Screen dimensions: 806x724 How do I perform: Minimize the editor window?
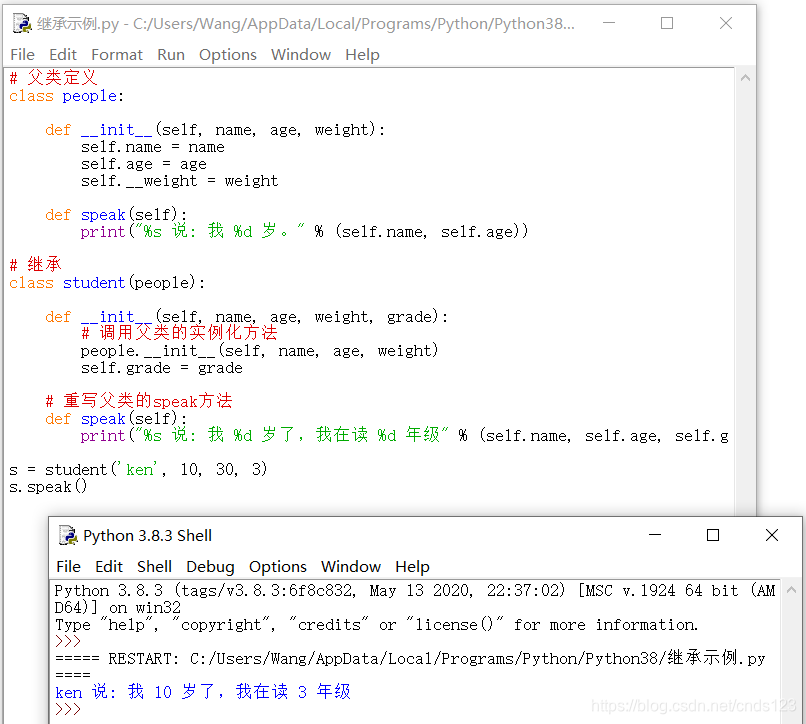[x=609, y=23]
